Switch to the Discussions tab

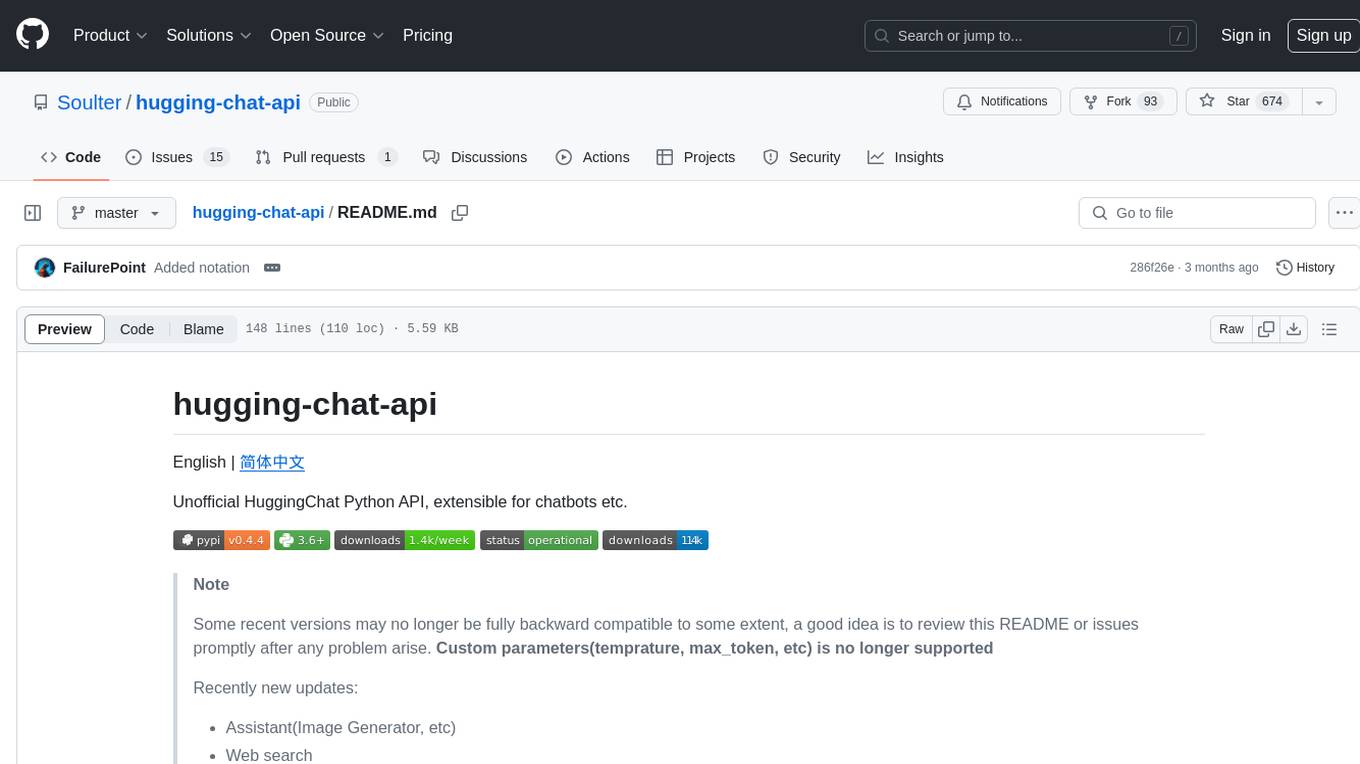[x=475, y=157]
